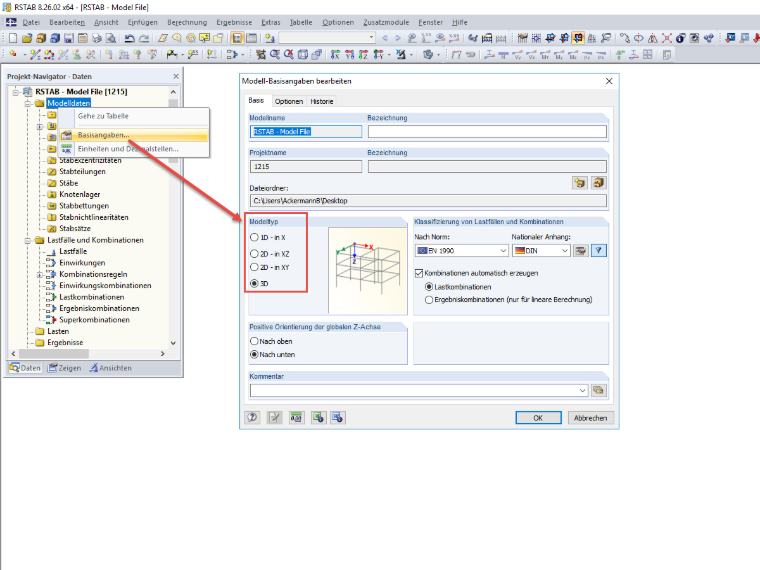Click the Abbrechen button
Screen dimensions: 760x570
(590, 418)
